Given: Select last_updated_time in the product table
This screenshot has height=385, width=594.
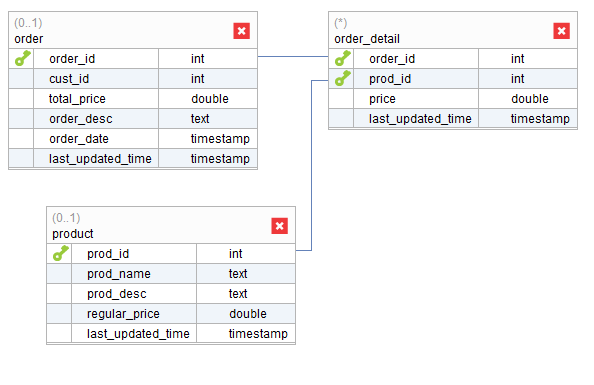Looking at the screenshot, I should pyautogui.click(x=138, y=333).
